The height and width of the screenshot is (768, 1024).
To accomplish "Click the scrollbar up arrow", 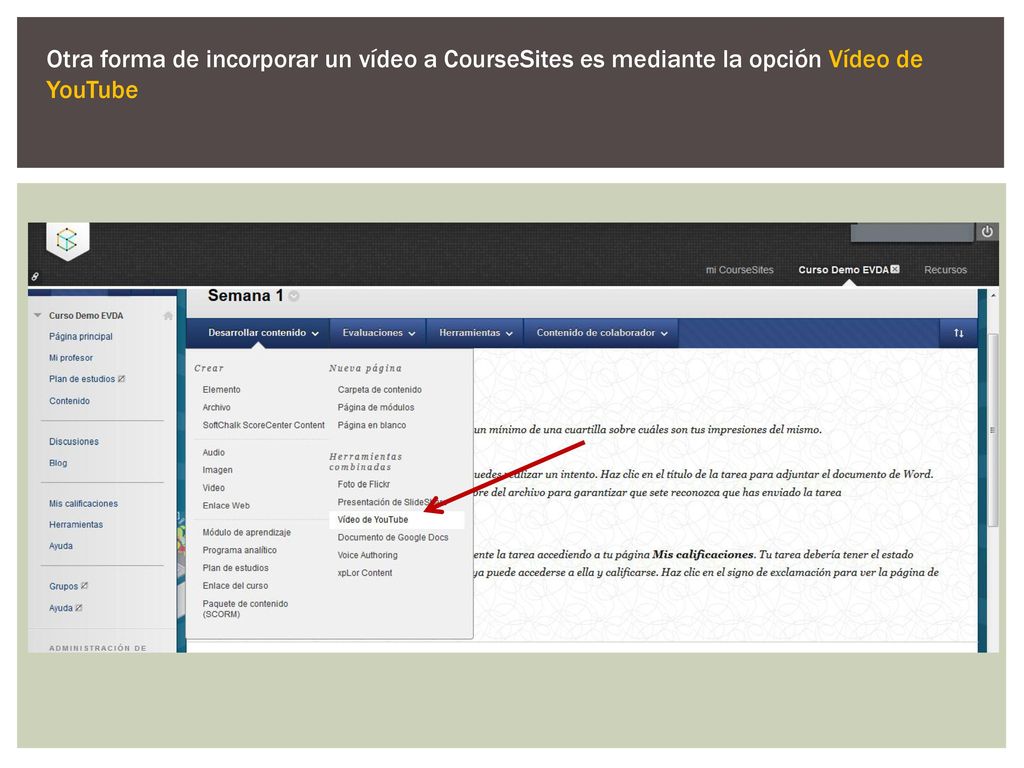I will point(993,296).
